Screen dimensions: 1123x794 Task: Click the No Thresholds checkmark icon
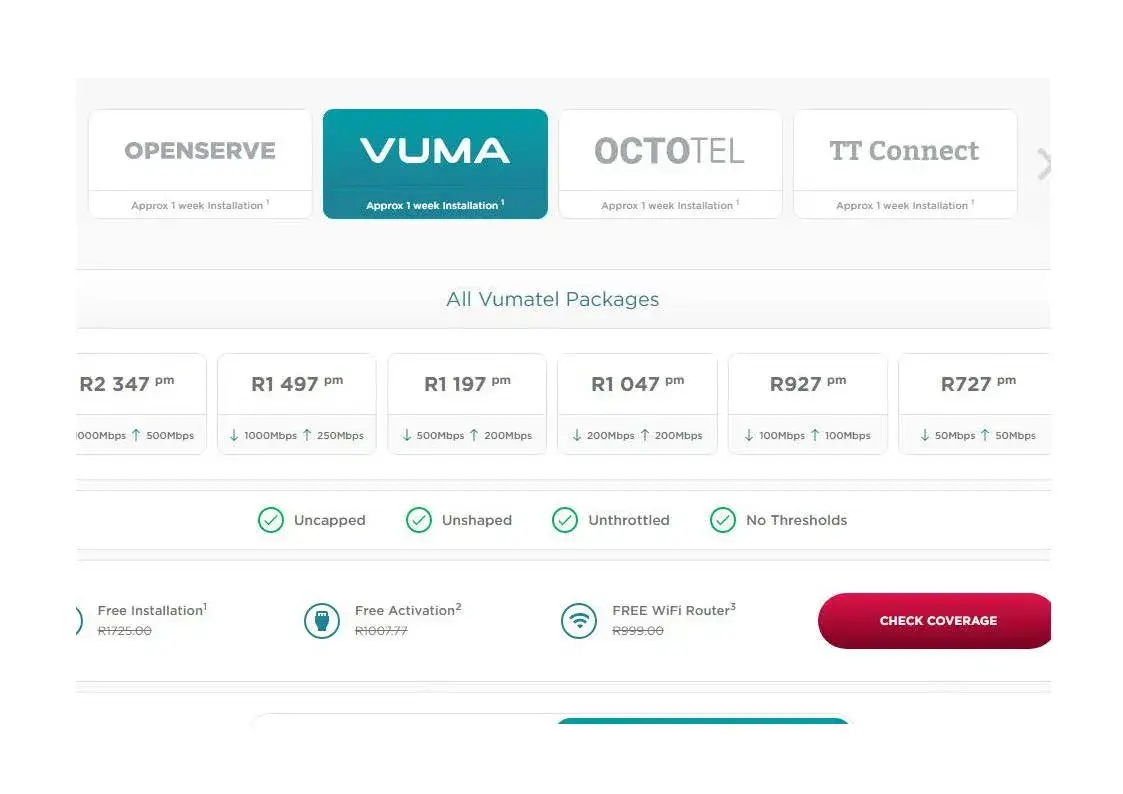[722, 520]
